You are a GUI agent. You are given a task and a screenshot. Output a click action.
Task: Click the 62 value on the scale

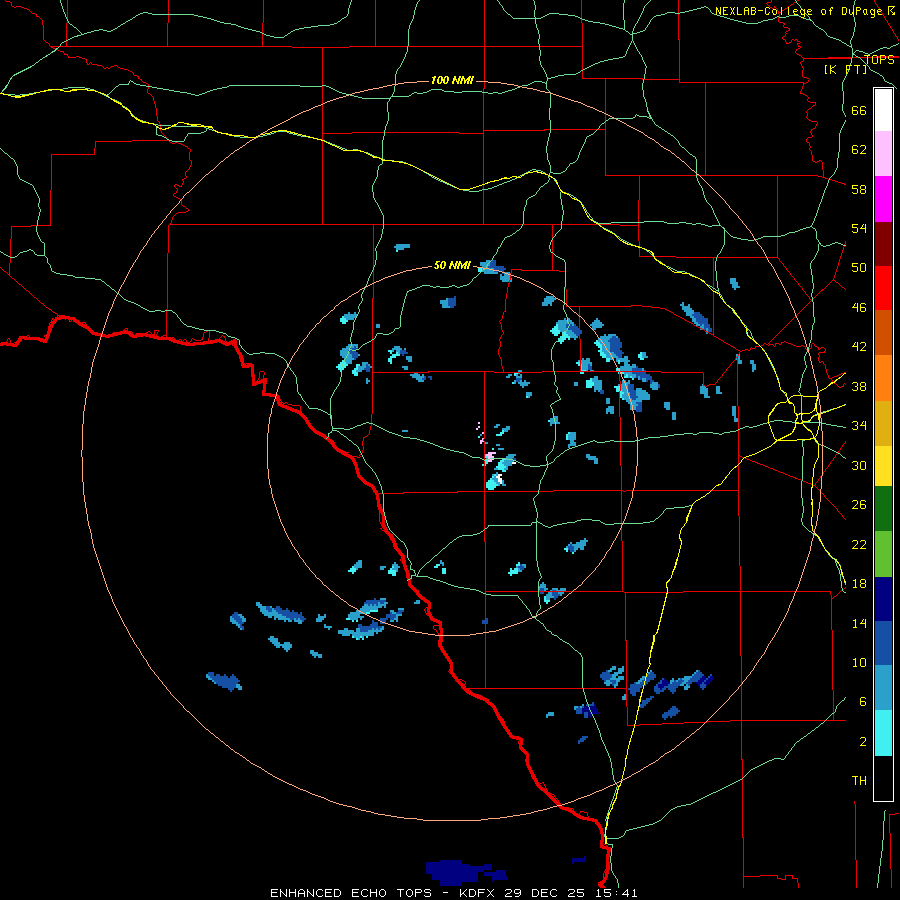[x=859, y=150]
